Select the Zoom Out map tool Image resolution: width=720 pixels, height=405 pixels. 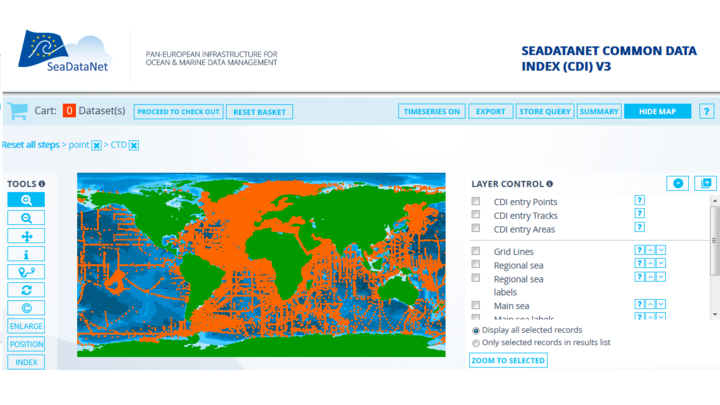point(26,218)
